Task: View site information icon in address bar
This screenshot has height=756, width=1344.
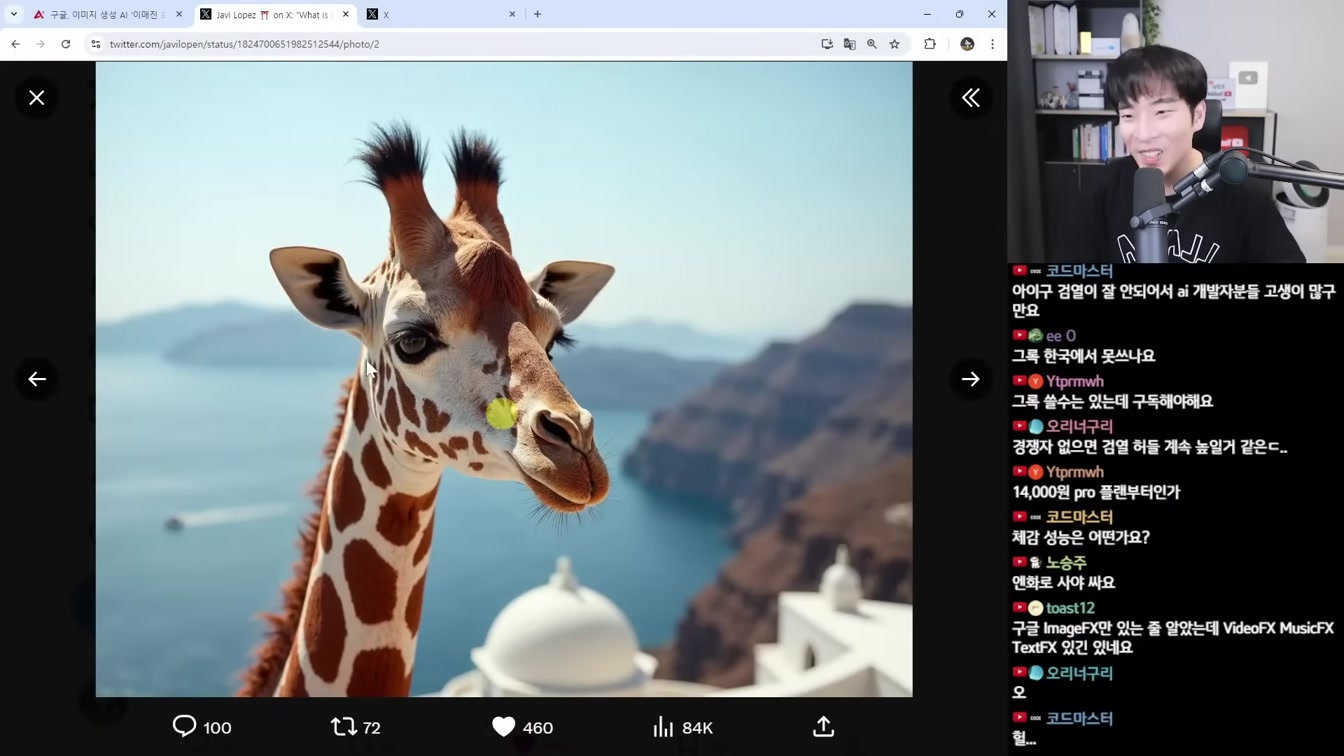Action: [96, 44]
